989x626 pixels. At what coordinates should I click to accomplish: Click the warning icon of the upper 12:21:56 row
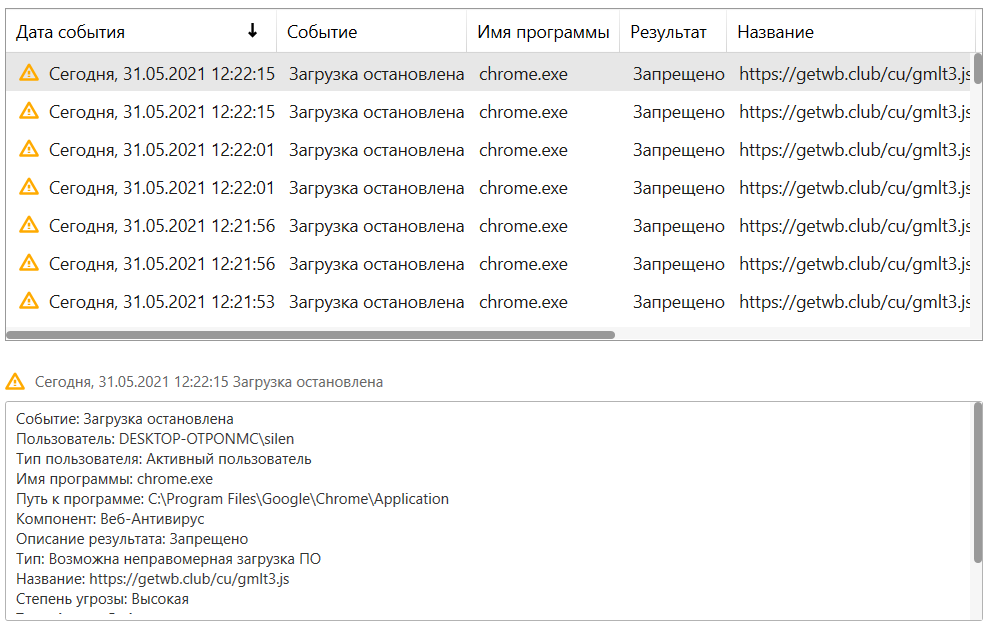pos(29,225)
